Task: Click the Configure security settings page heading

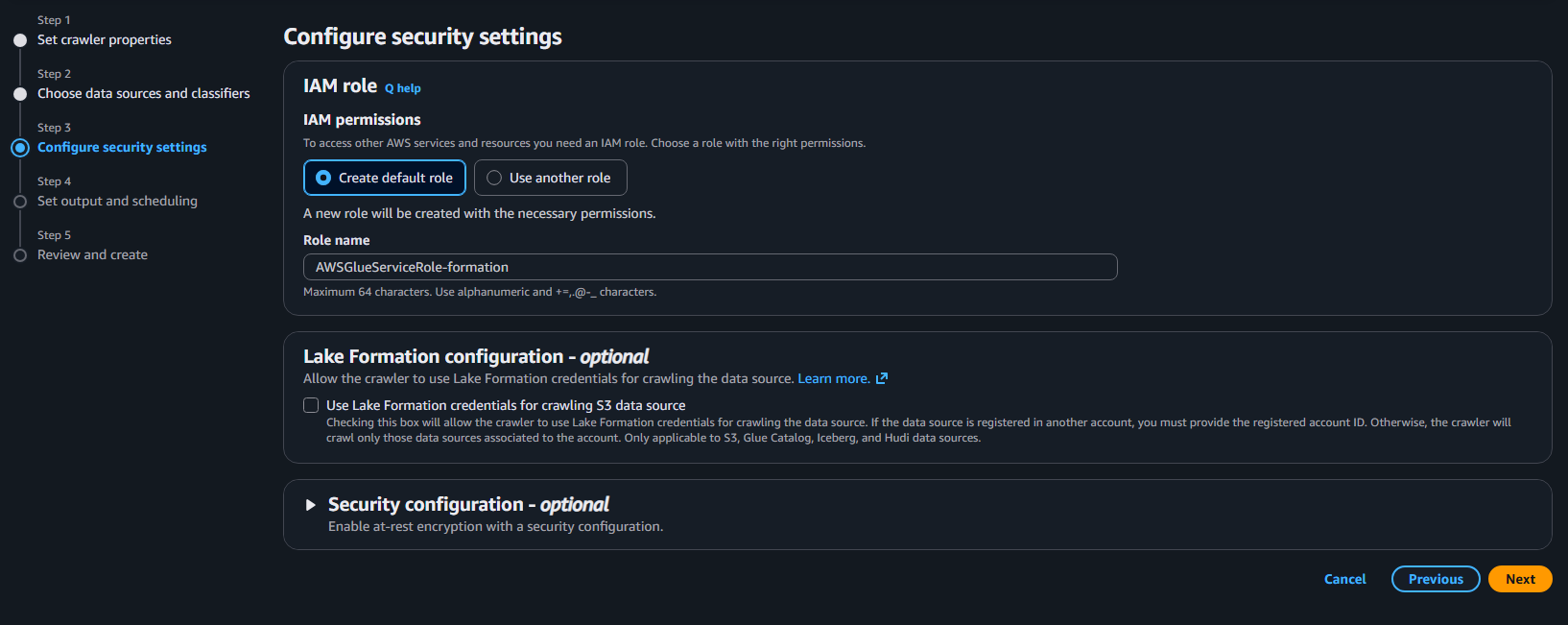Action: point(422,36)
